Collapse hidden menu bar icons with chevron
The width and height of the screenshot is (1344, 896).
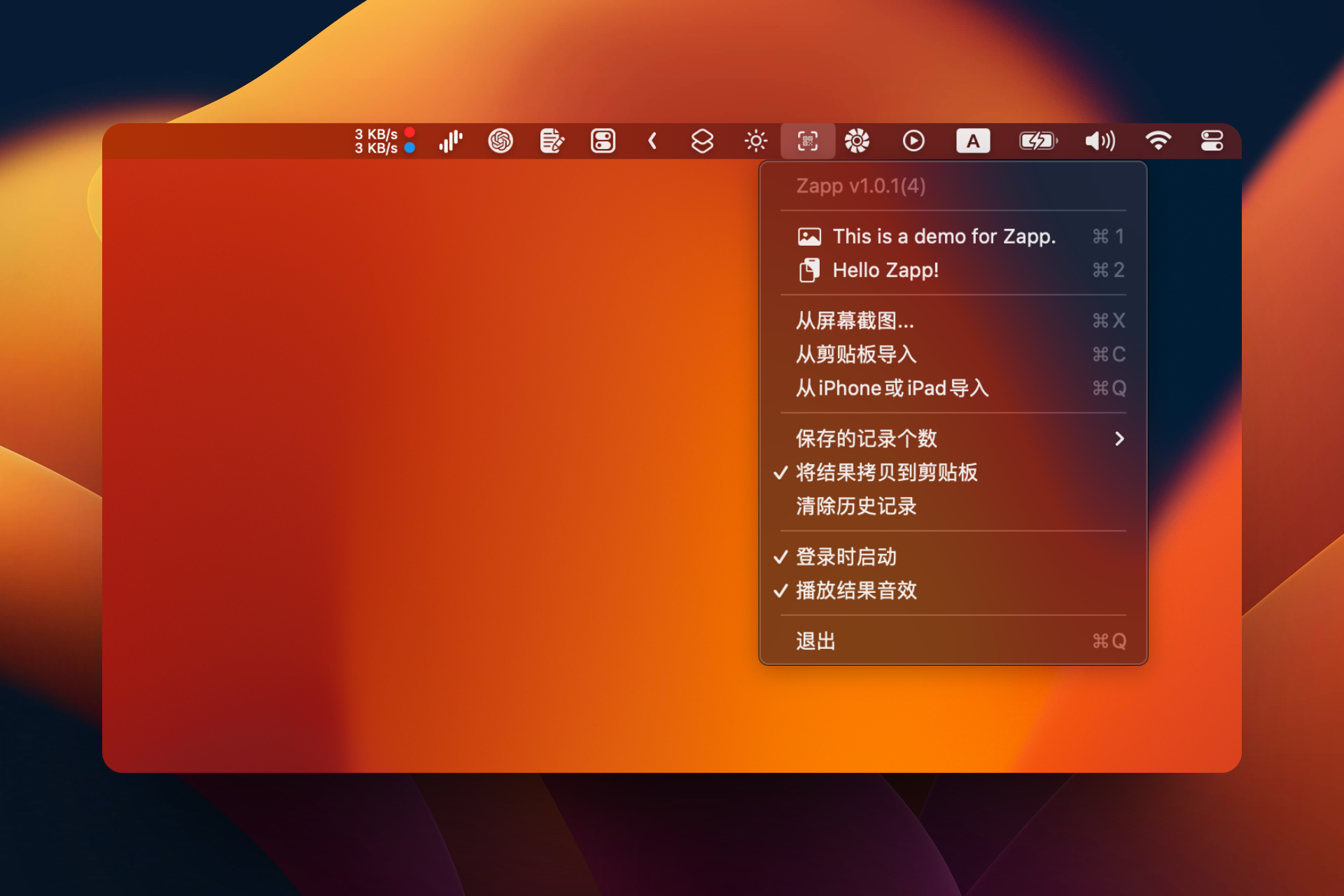tap(652, 141)
